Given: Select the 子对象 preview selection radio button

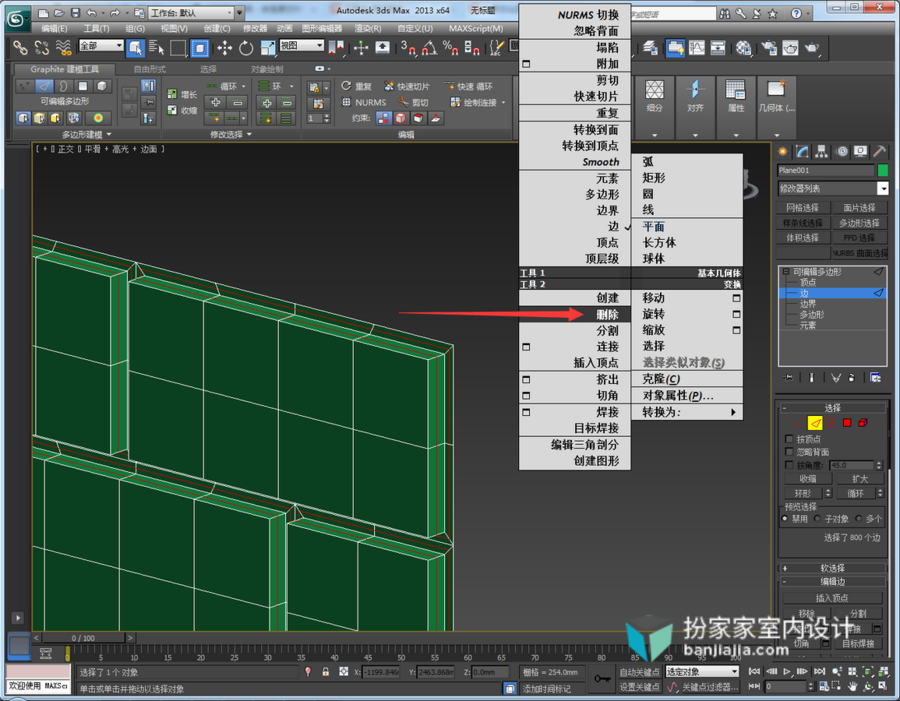Looking at the screenshot, I should point(817,518).
